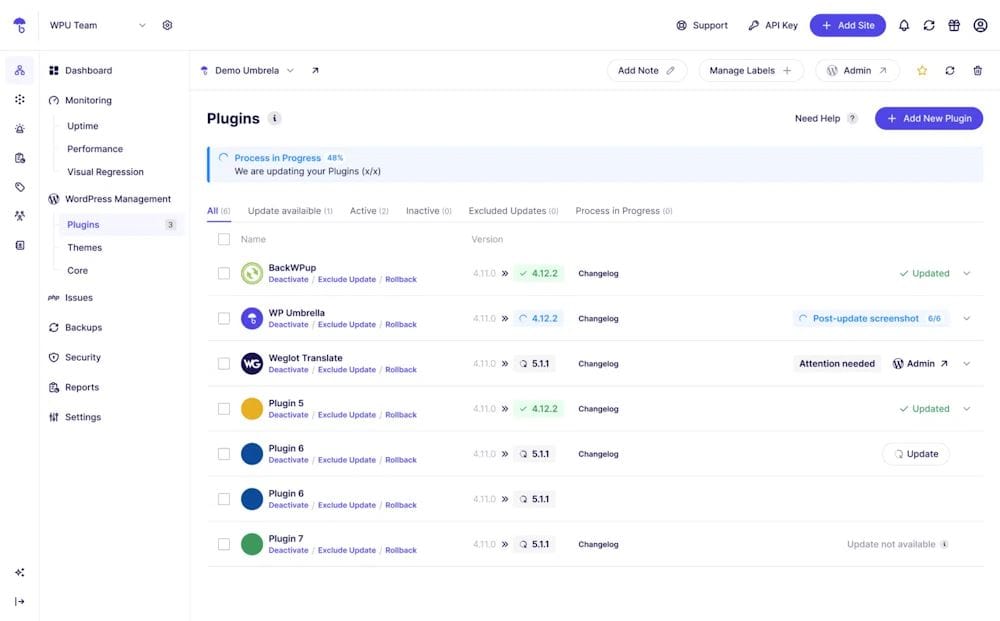Switch to the Update available tab
This screenshot has height=621, width=1000.
click(290, 211)
